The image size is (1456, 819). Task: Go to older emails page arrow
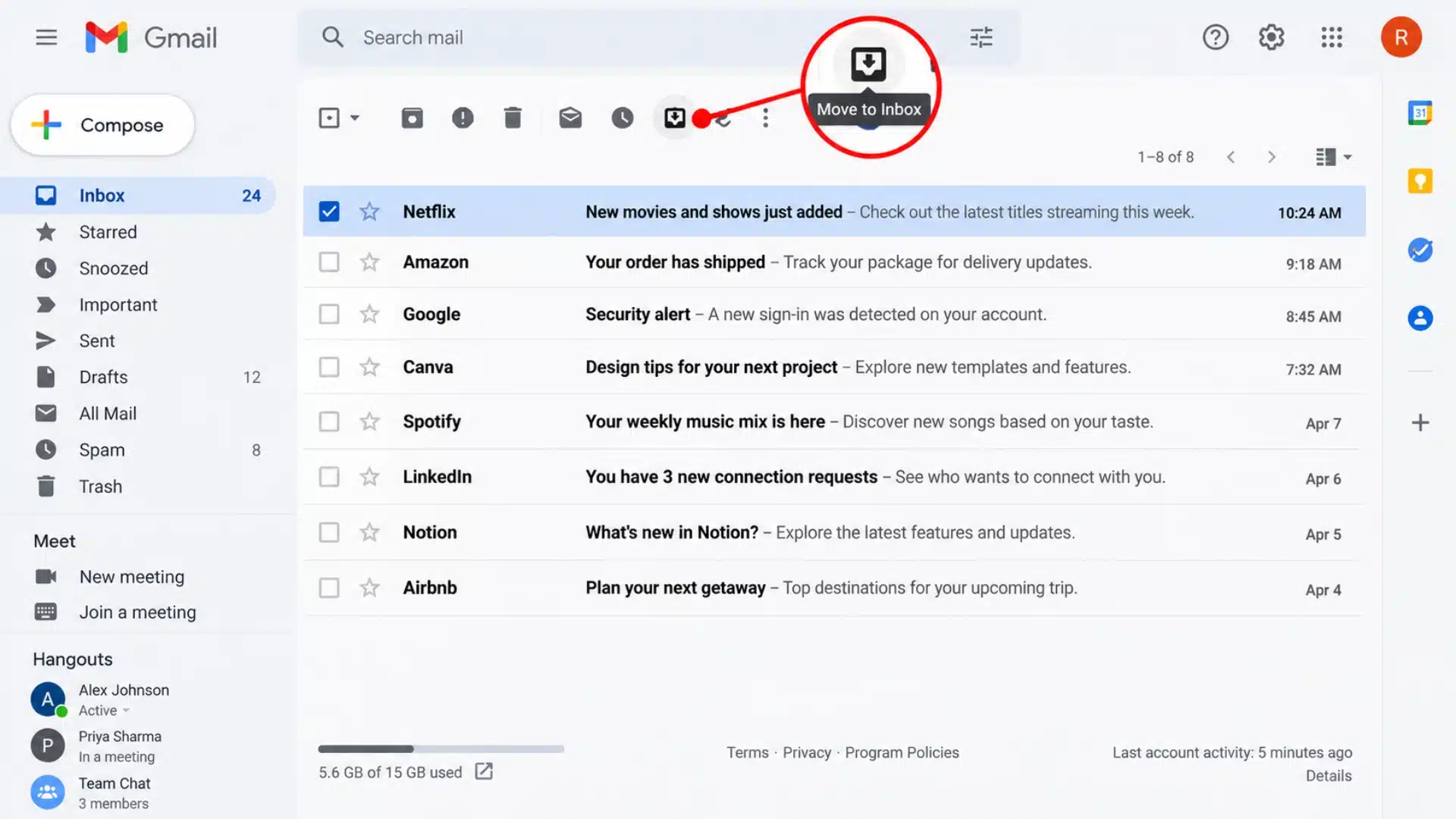point(1272,157)
